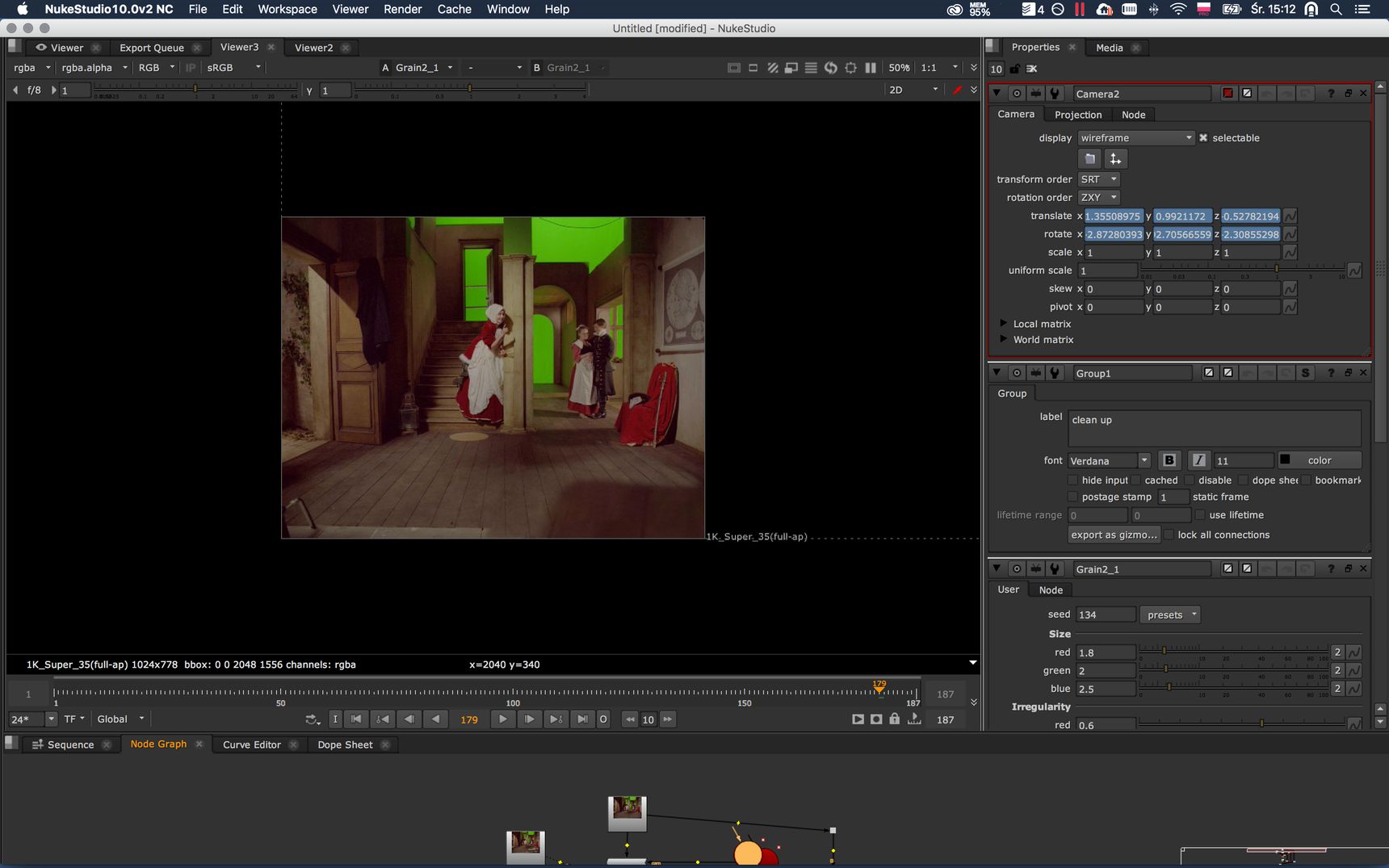Toggle lock all connections checkbox
This screenshot has width=1389, height=868.
(1169, 535)
